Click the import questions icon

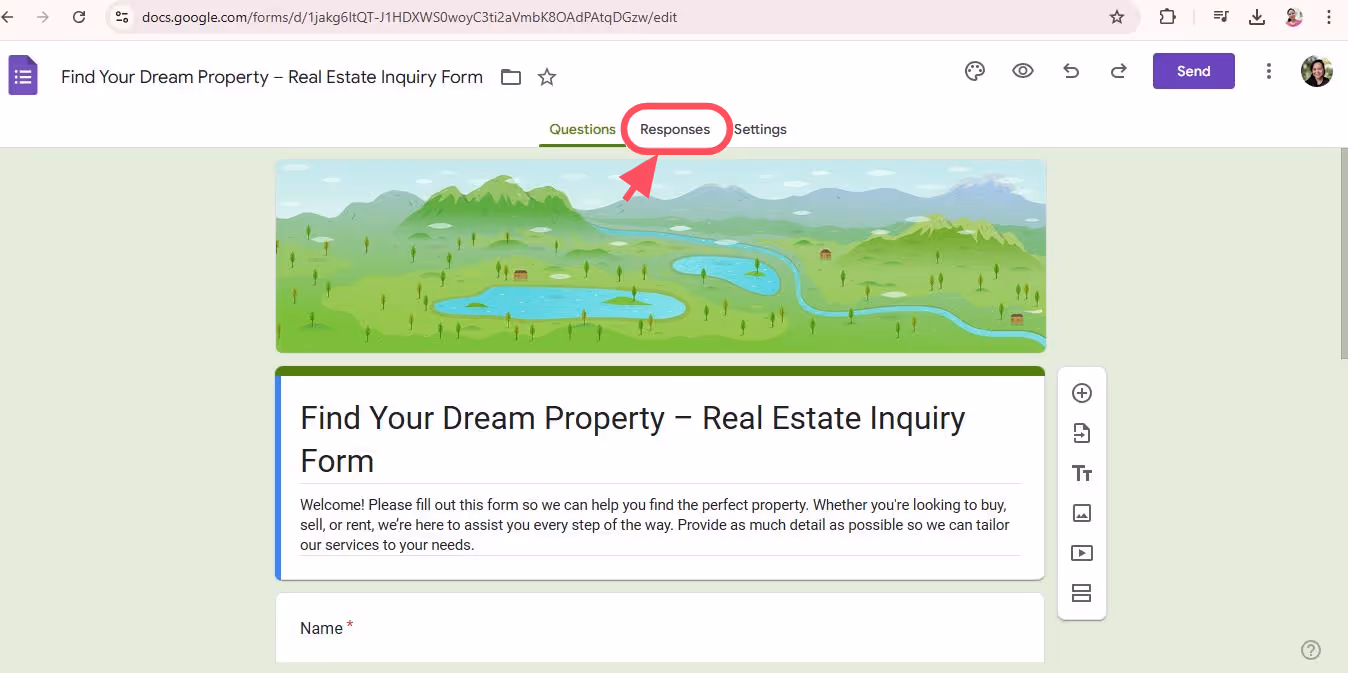(1081, 433)
